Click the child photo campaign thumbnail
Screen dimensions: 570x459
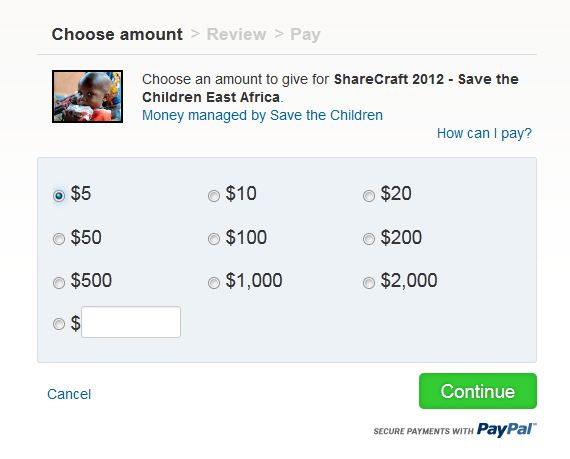(x=87, y=96)
